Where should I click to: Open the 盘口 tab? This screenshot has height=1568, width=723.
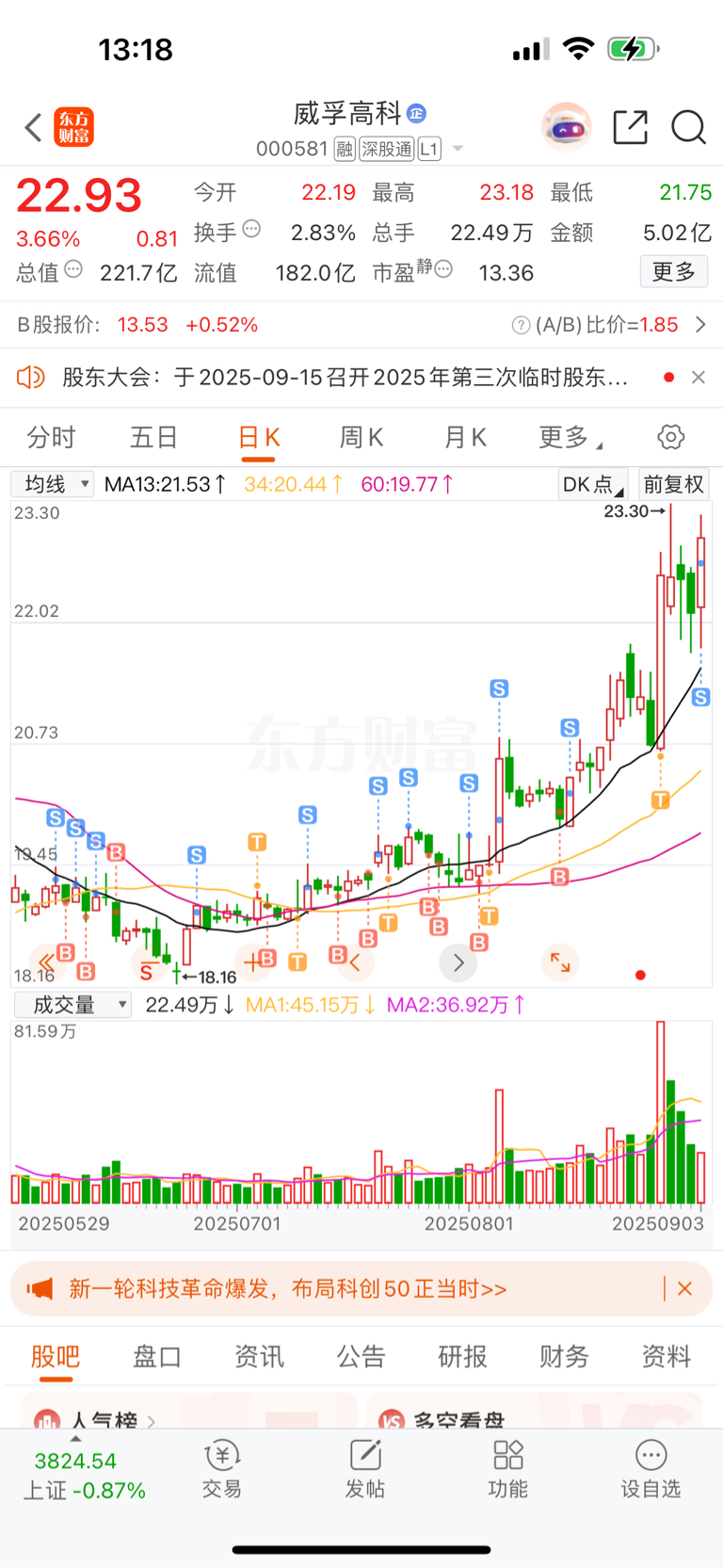pyautogui.click(x=157, y=1356)
